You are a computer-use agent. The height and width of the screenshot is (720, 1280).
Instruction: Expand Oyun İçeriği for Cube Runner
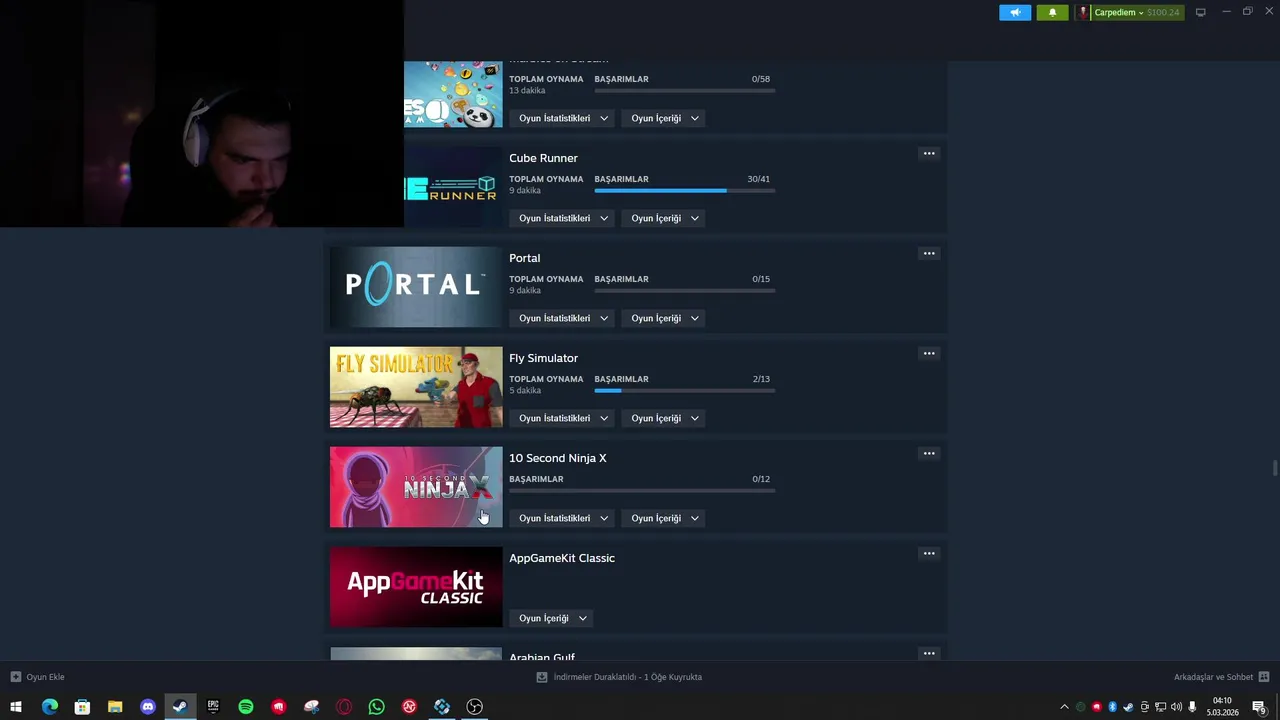[664, 218]
